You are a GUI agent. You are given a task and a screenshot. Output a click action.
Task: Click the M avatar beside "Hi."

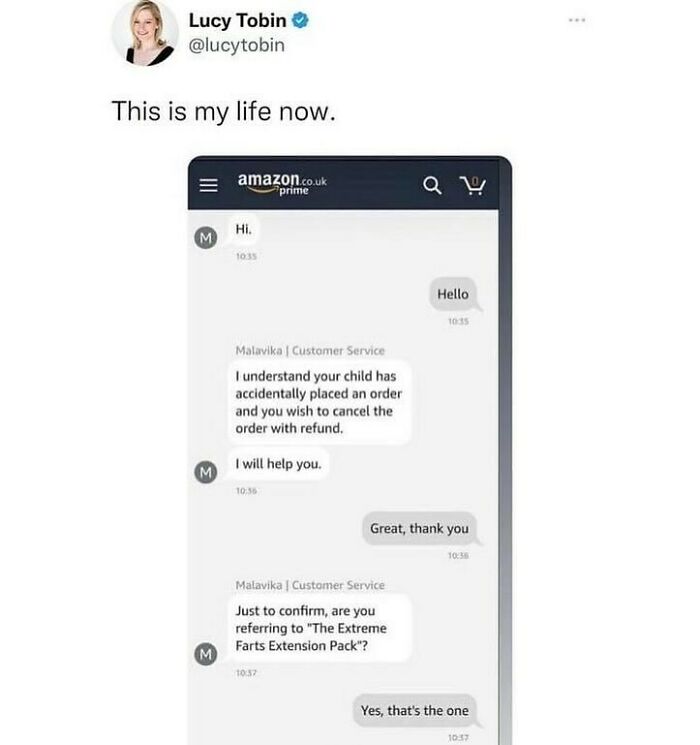coord(206,237)
